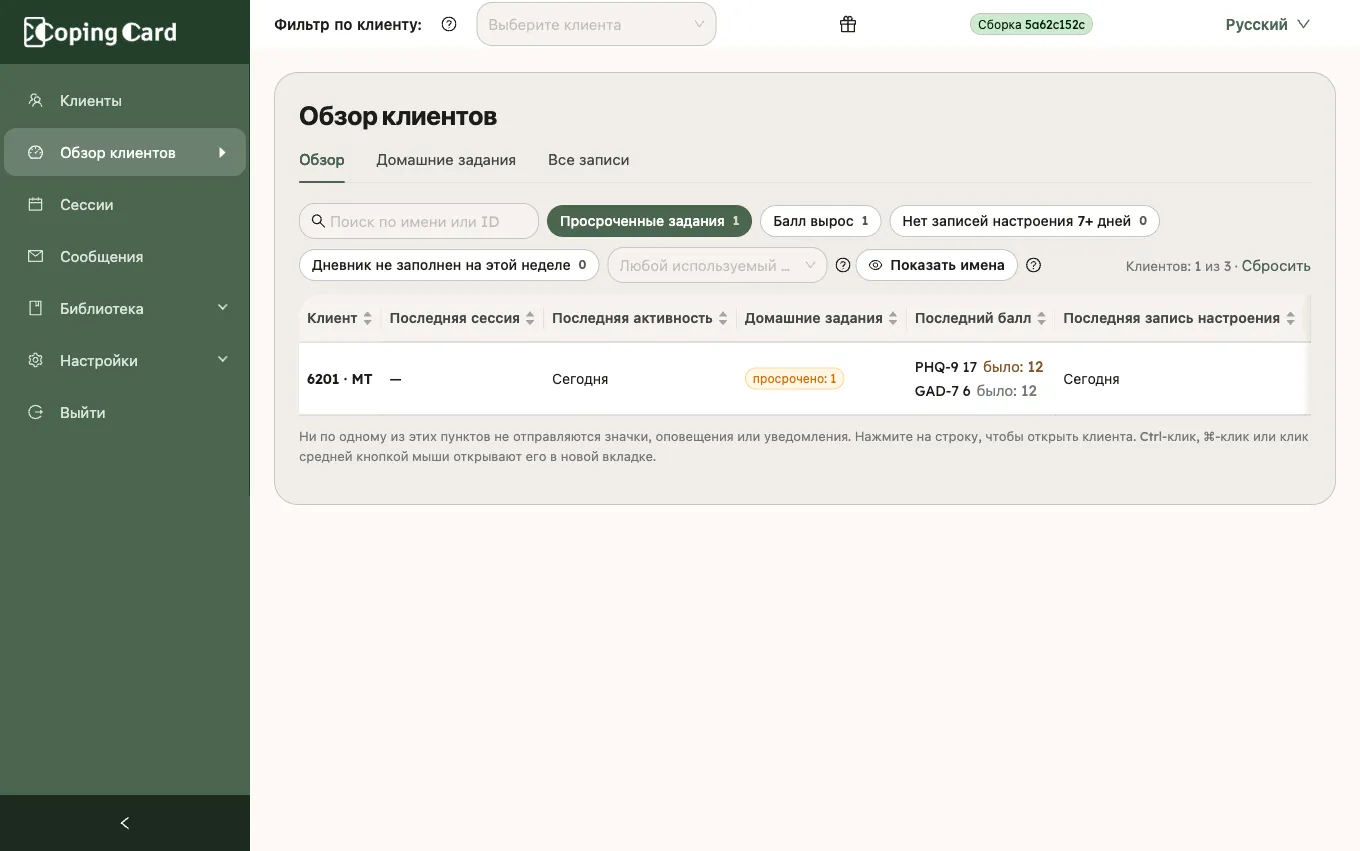This screenshot has height=851, width=1360.
Task: Toggle Нет записей настроения 7+ дней filter
Action: (x=1024, y=221)
